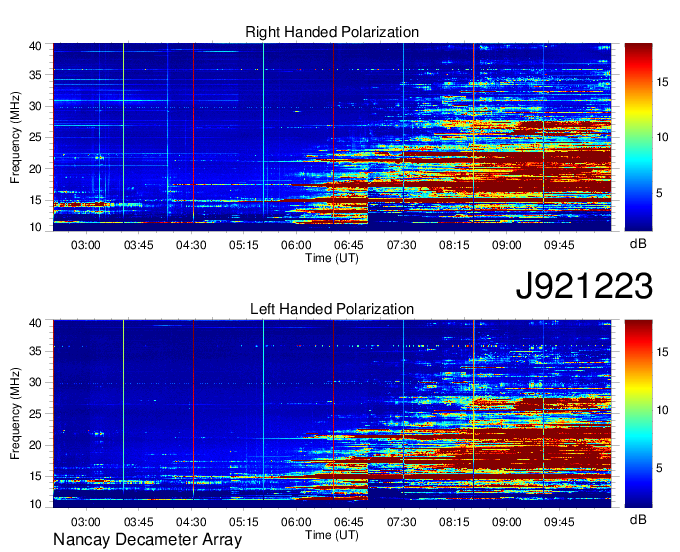Click the "03:45" tick on the Right Handed plot
Image resolution: width=680 pixels, height=552 pixels.
pos(138,245)
